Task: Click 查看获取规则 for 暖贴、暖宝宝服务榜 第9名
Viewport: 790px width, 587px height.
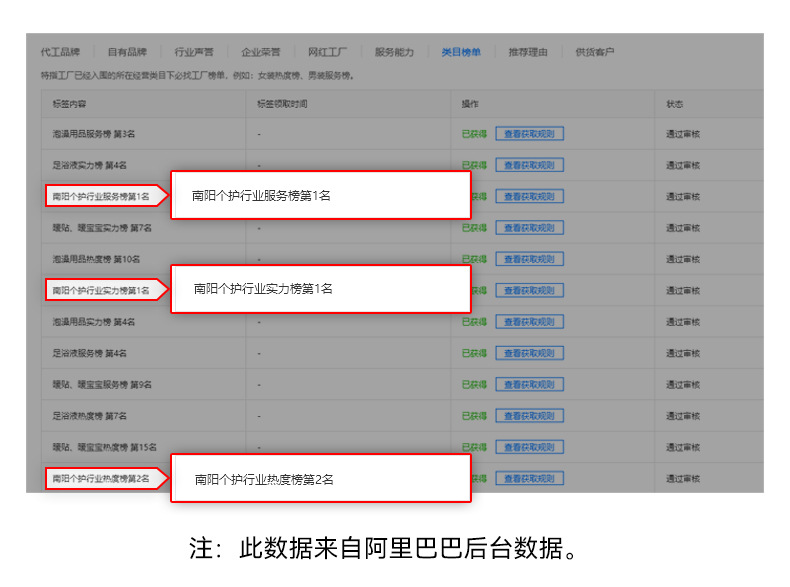Action: (x=529, y=384)
